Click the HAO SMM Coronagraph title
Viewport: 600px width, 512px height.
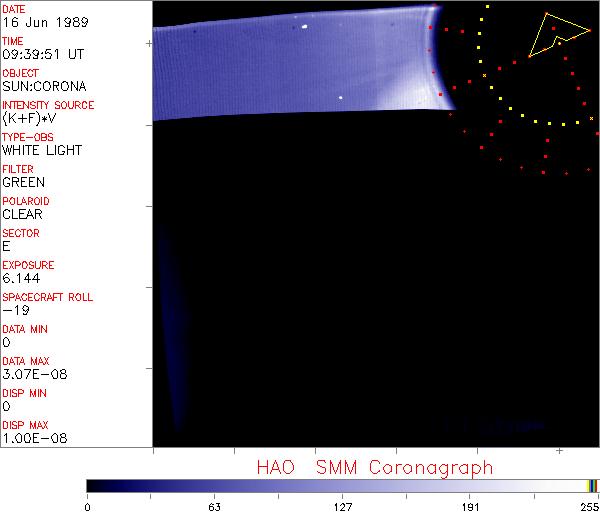click(375, 468)
